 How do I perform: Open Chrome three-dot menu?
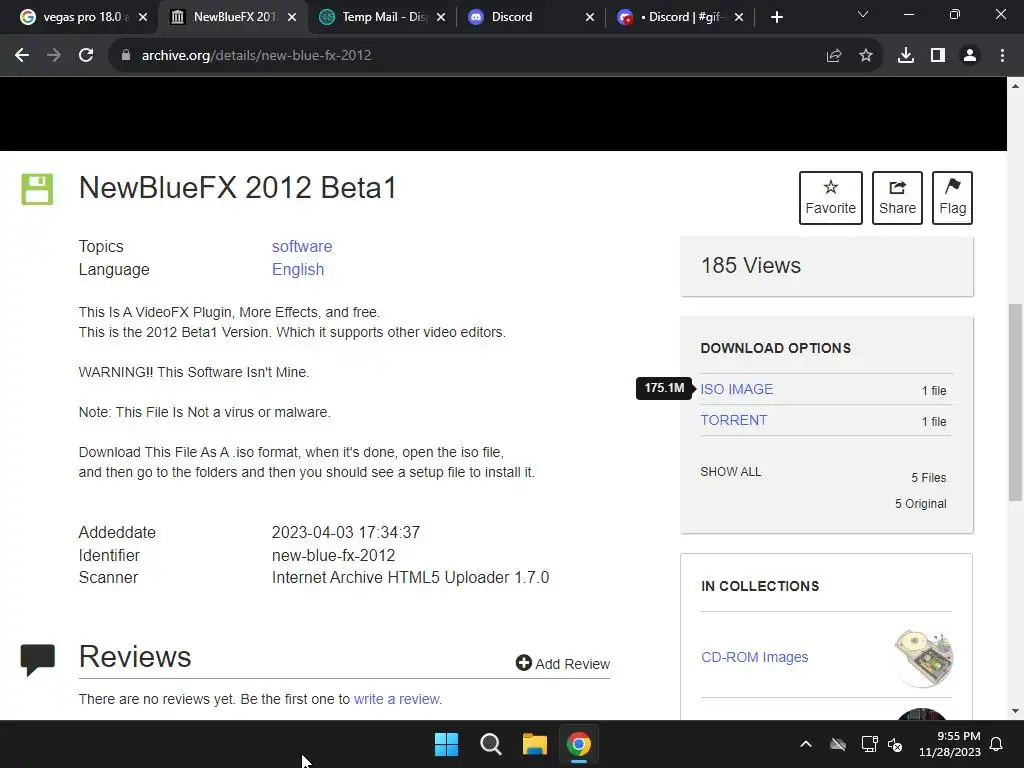1002,56
